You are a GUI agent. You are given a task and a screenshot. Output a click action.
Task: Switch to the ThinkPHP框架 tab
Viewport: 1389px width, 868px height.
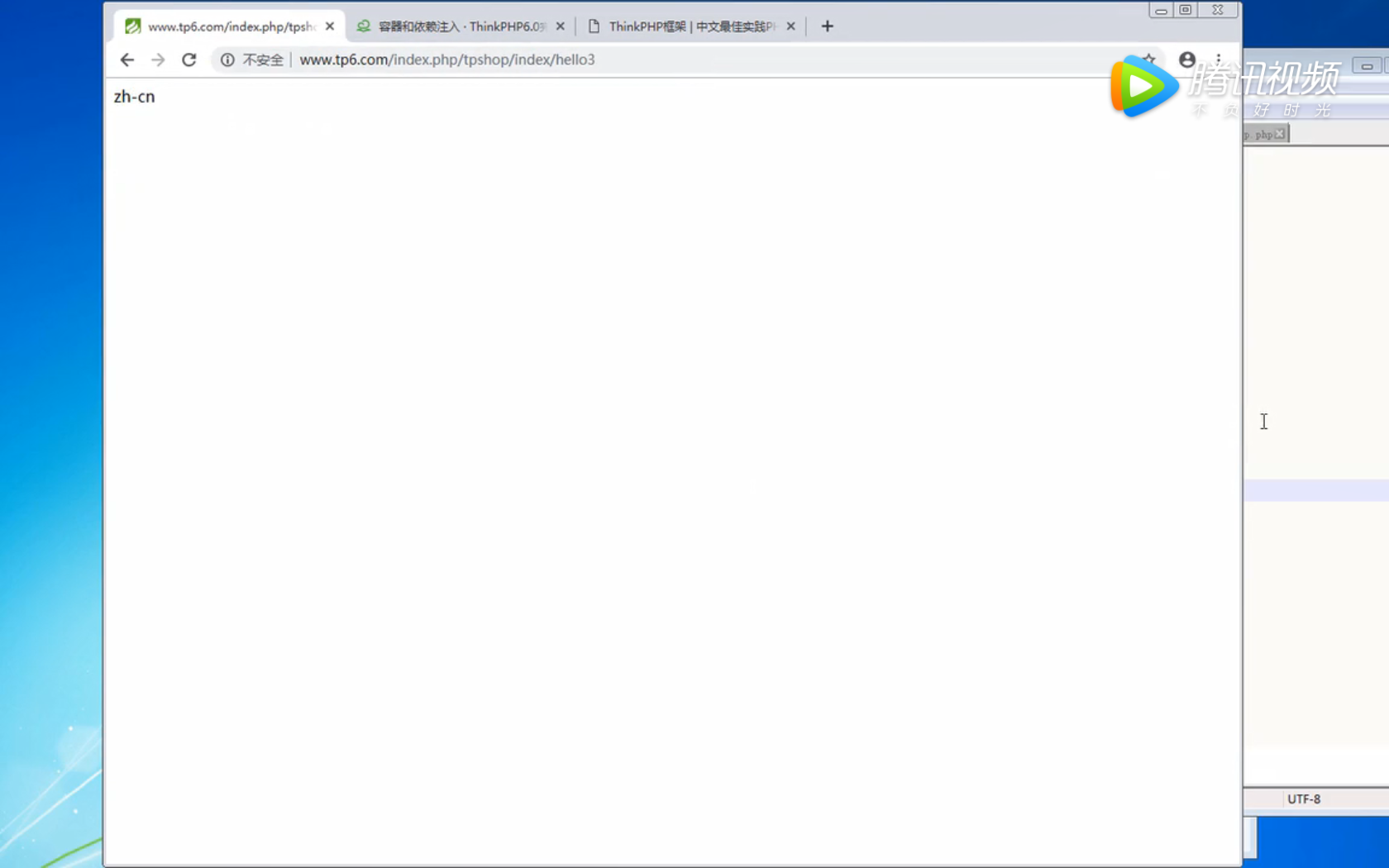click(692, 26)
